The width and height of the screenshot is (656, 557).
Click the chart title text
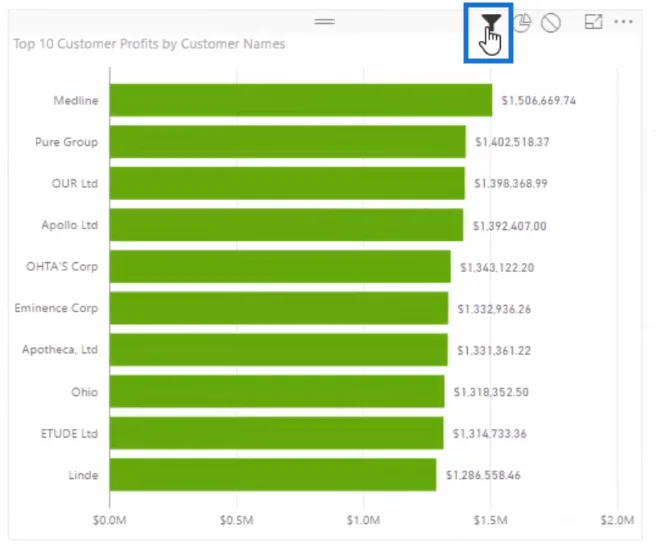pos(149,44)
